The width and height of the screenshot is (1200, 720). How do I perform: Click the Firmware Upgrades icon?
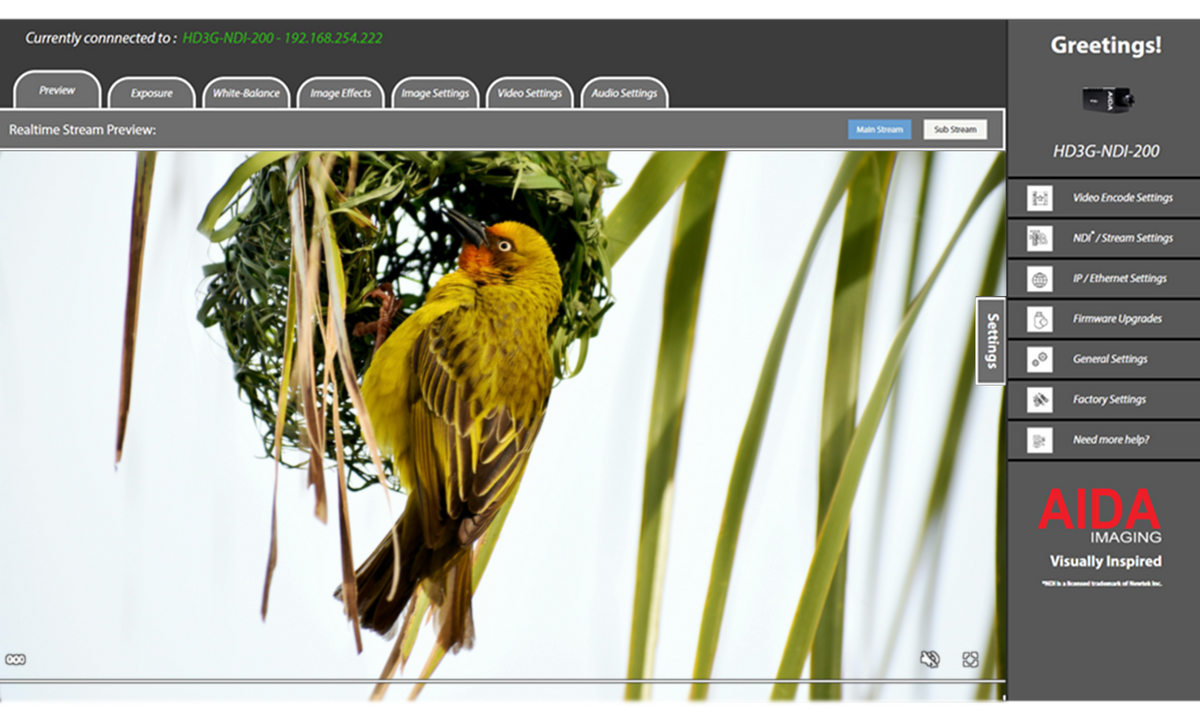(1040, 319)
